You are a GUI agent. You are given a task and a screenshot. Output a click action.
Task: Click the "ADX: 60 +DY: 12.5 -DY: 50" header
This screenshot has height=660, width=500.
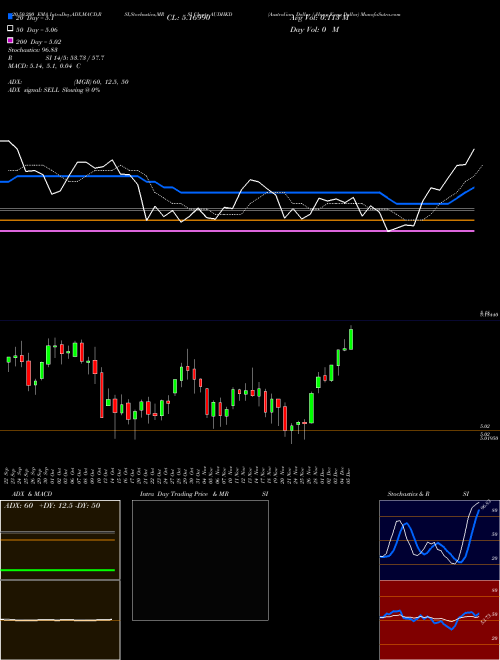point(52,506)
